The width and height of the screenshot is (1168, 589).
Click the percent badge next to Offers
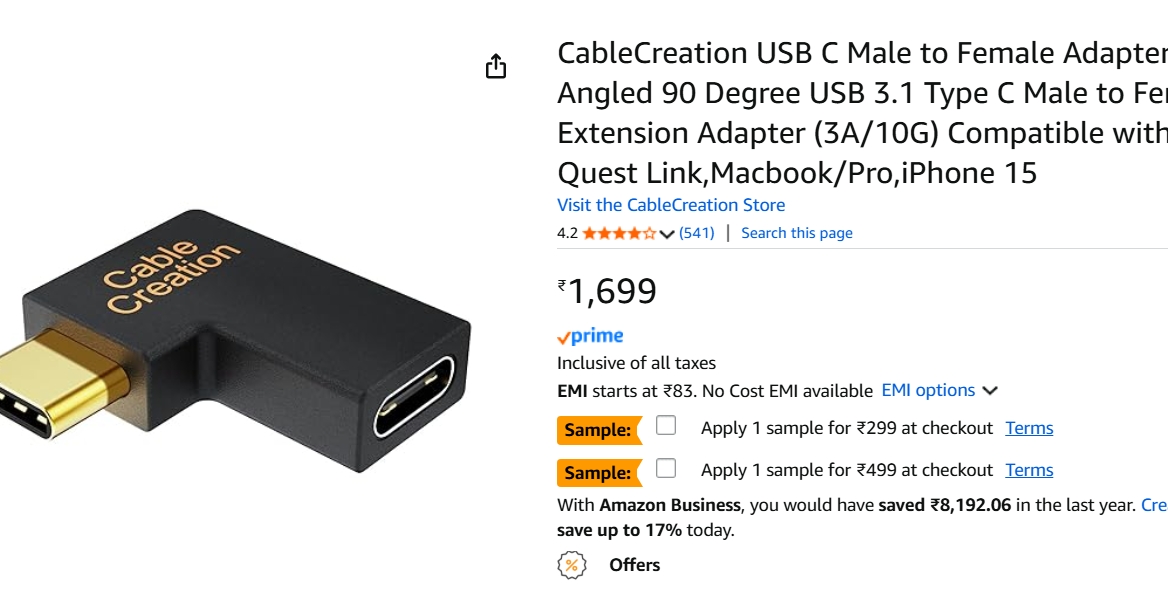573,565
